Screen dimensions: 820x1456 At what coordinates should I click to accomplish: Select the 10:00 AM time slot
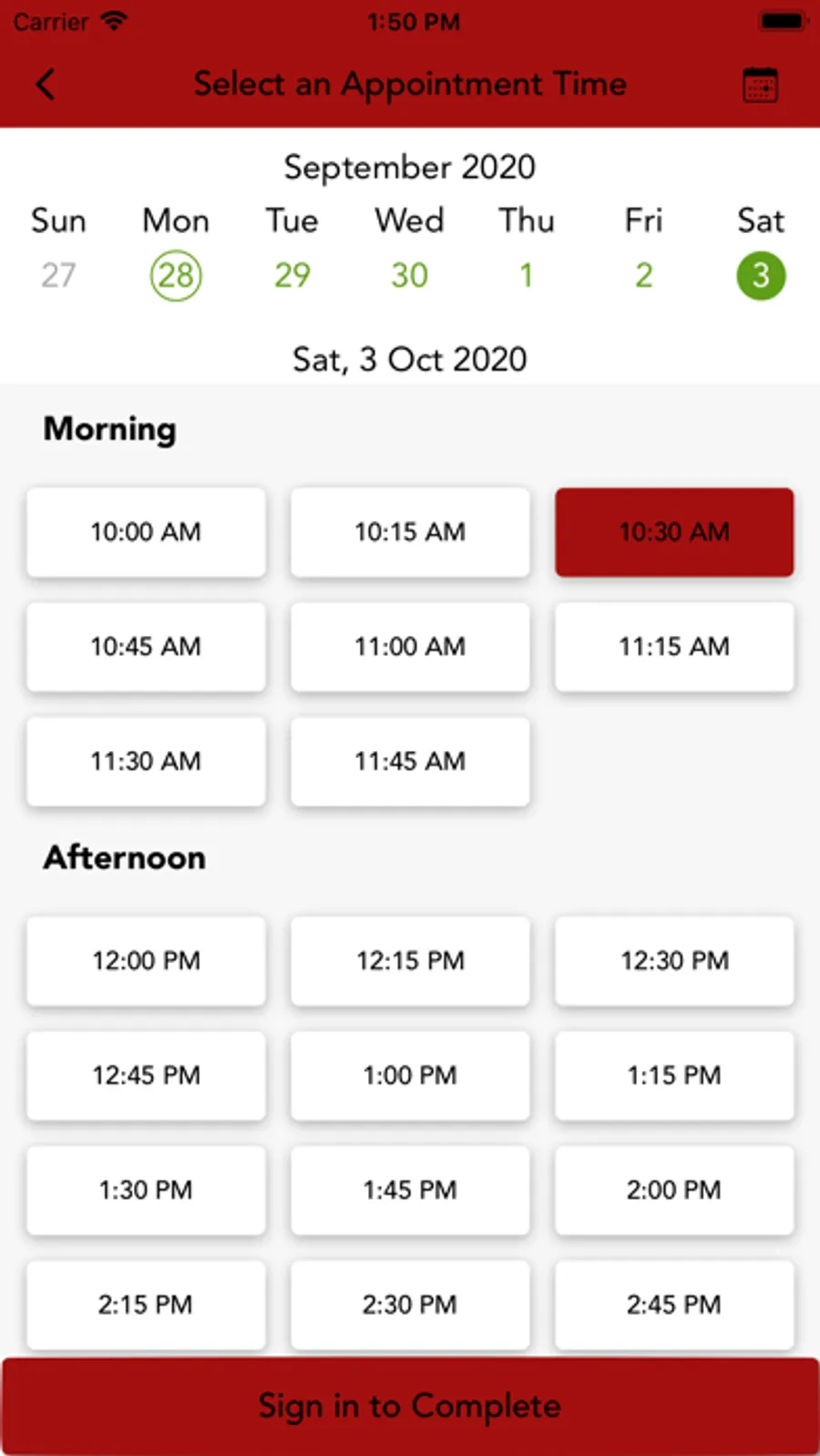click(x=146, y=532)
